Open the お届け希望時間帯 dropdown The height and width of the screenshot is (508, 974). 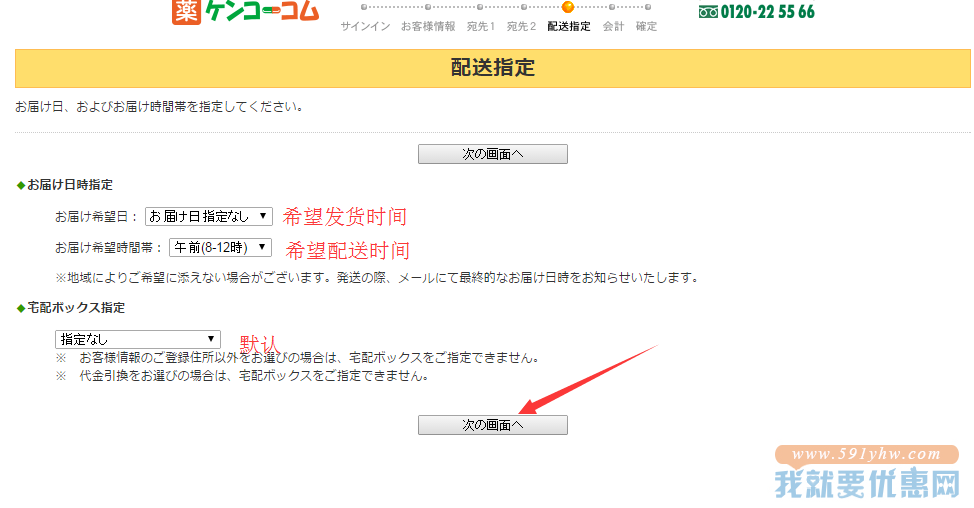(221, 247)
